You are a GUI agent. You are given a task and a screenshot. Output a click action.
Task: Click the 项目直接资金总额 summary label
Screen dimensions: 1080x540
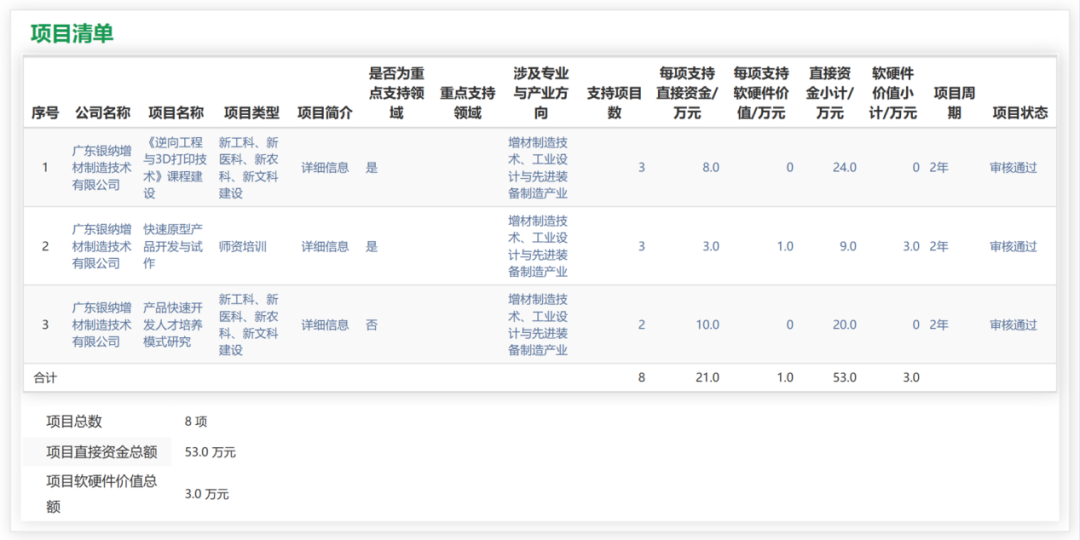coord(101,452)
